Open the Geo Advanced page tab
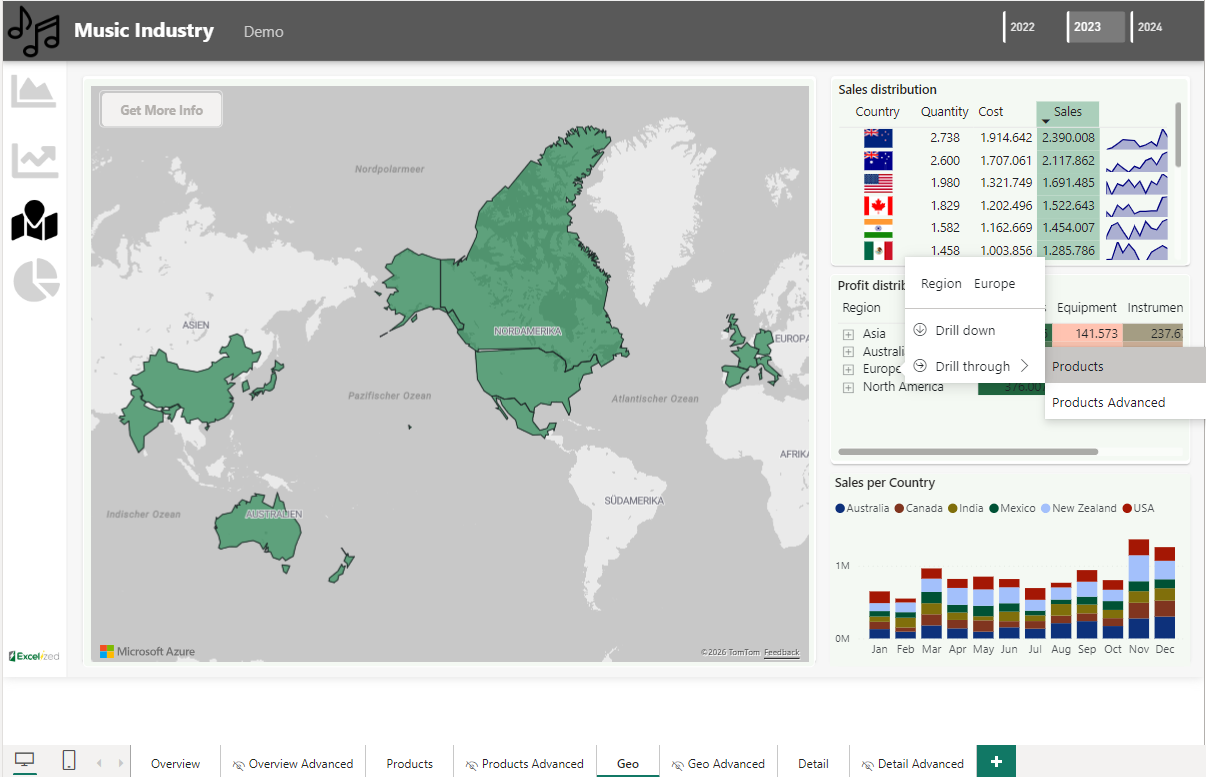Screen dimensions: 1206x777 pyautogui.click(x=718, y=763)
